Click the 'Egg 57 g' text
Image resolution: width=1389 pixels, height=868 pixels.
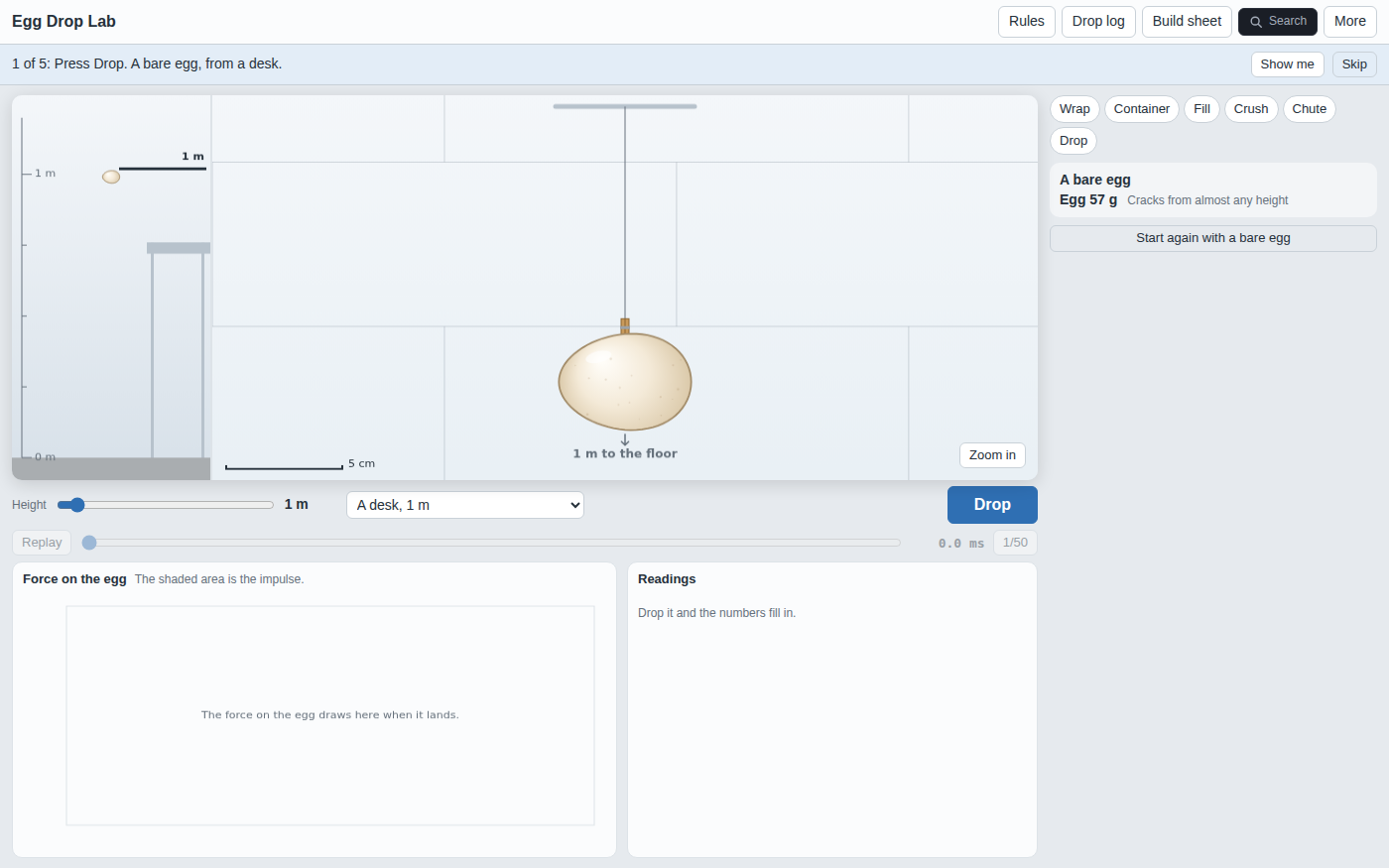coord(1088,199)
